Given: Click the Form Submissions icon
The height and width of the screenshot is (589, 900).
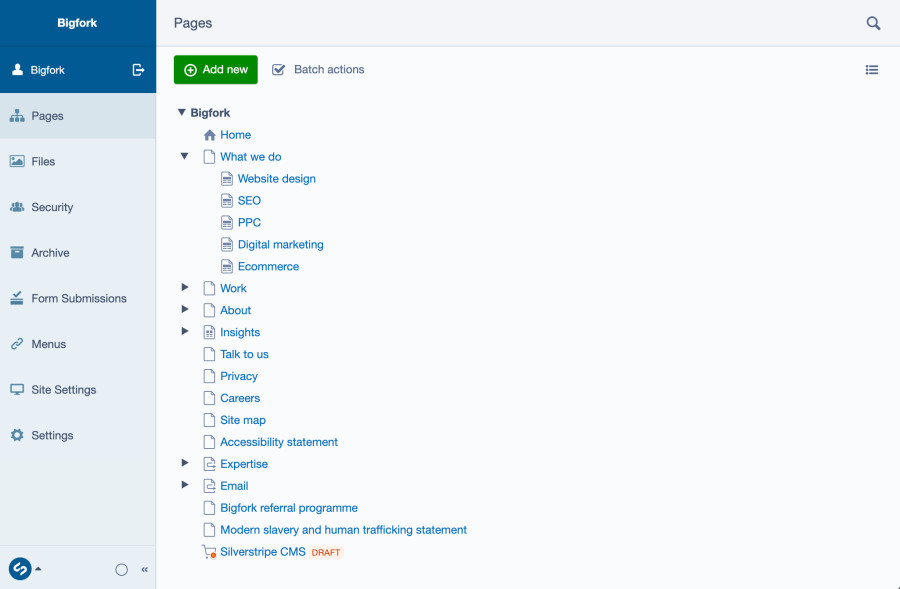Looking at the screenshot, I should [x=19, y=298].
